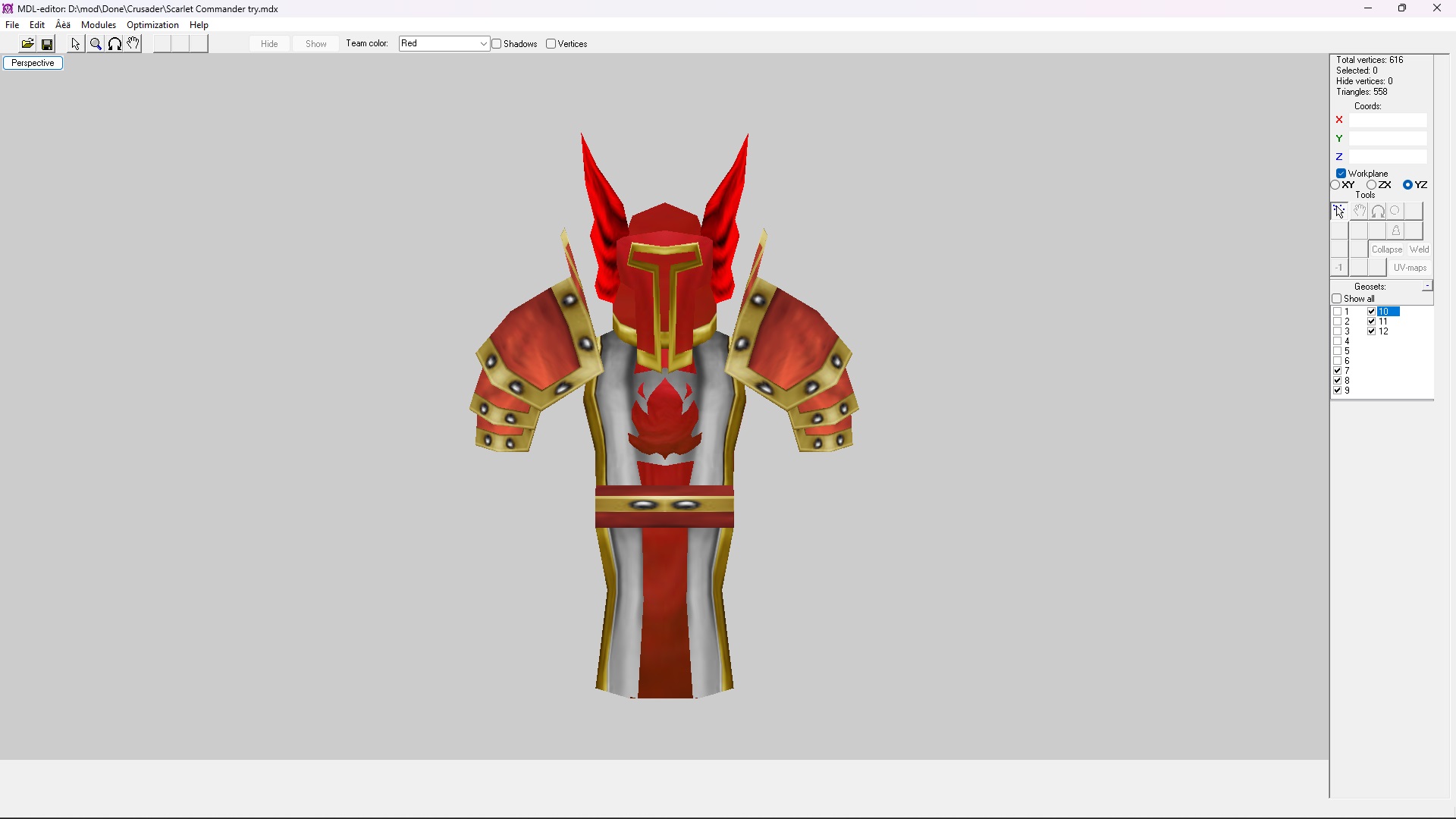Toggle the Shadows checkbox
Image resolution: width=1456 pixels, height=819 pixels.
click(497, 44)
